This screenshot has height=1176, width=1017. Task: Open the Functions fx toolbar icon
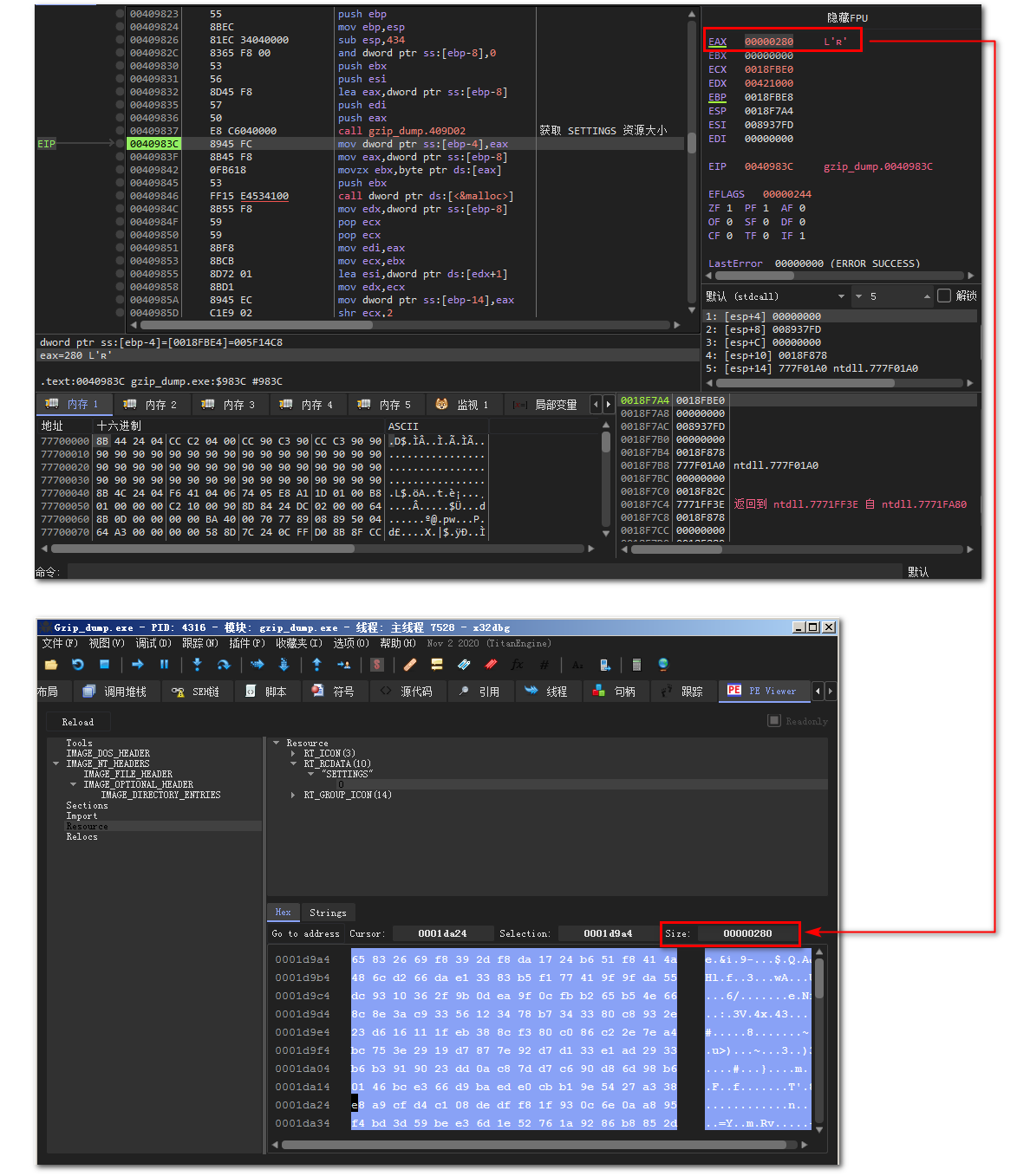[517, 665]
